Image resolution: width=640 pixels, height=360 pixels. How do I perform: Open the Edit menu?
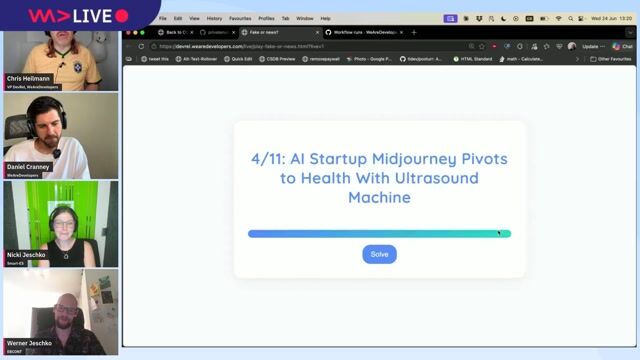click(x=178, y=18)
